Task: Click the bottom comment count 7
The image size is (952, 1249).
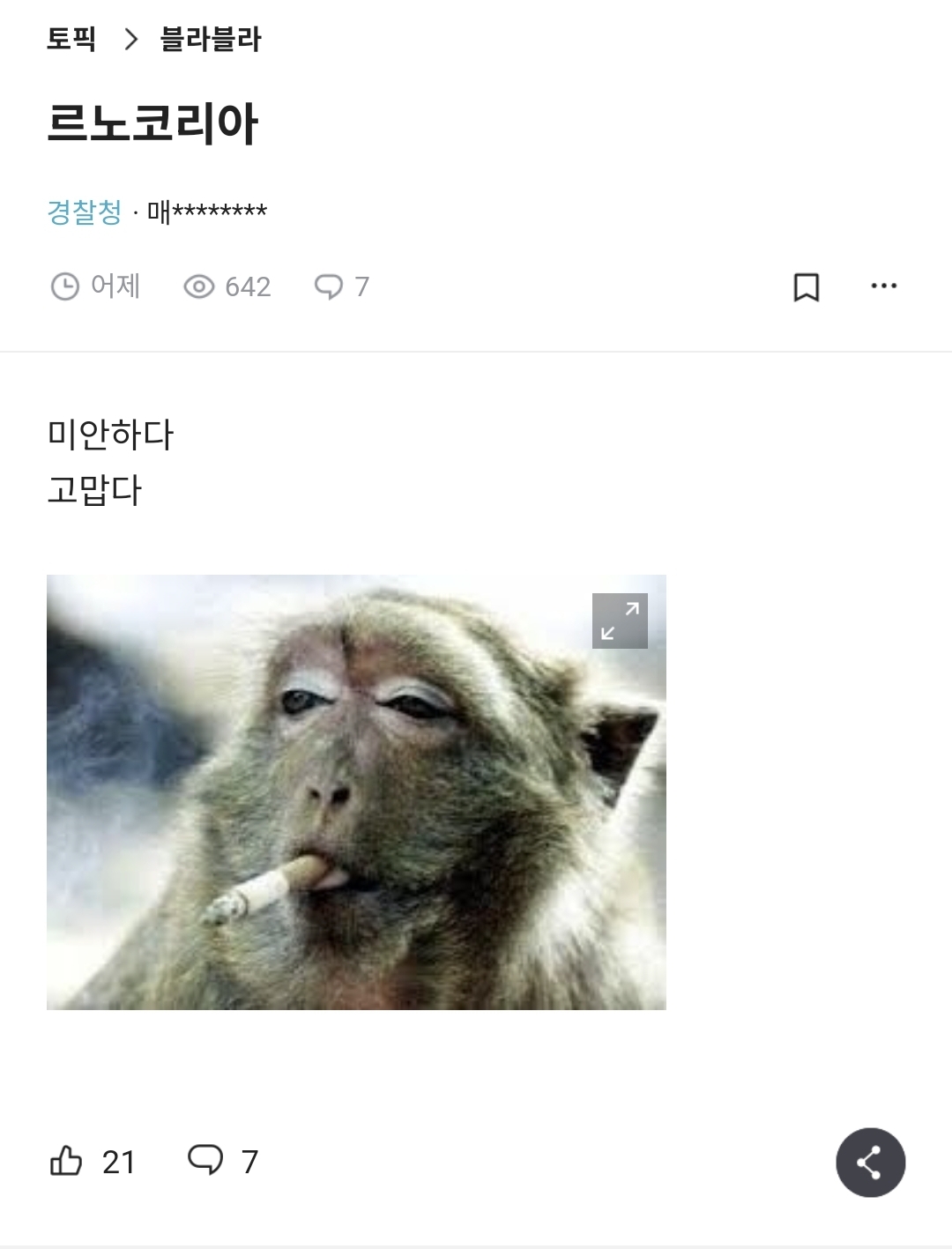Action: 249,1162
